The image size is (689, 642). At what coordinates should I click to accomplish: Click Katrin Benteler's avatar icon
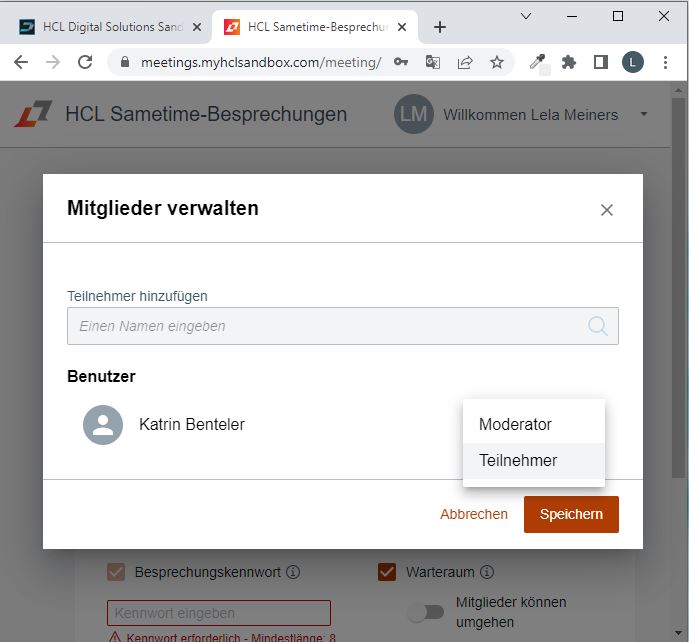[103, 425]
